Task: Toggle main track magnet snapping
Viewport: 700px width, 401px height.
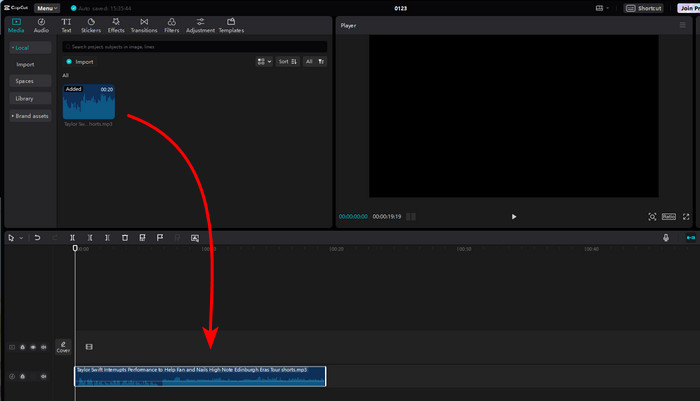Action: coord(691,238)
